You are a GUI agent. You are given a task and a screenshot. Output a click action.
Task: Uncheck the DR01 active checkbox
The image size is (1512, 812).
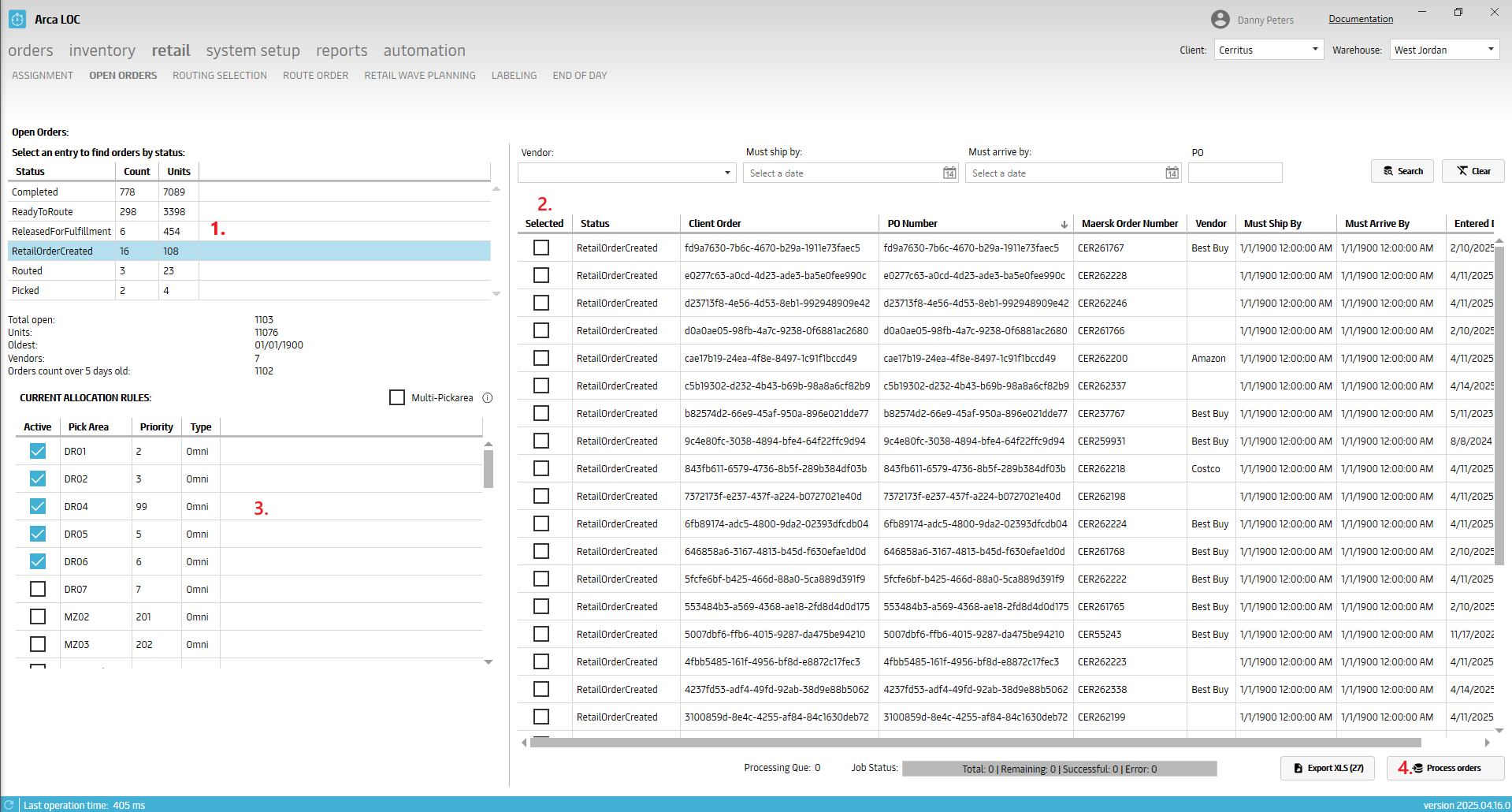pyautogui.click(x=38, y=451)
